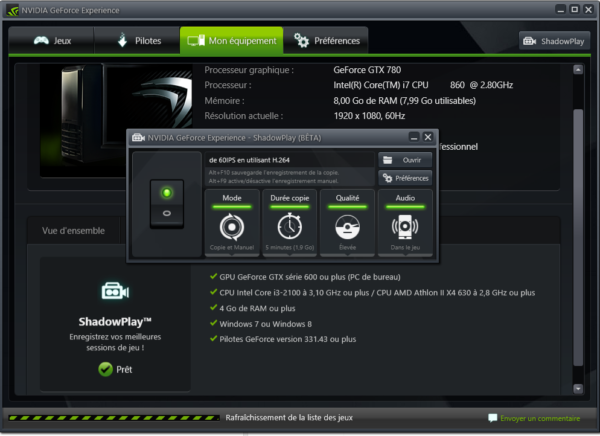Expand the Audio setting
The width and height of the screenshot is (600, 436).
(405, 222)
